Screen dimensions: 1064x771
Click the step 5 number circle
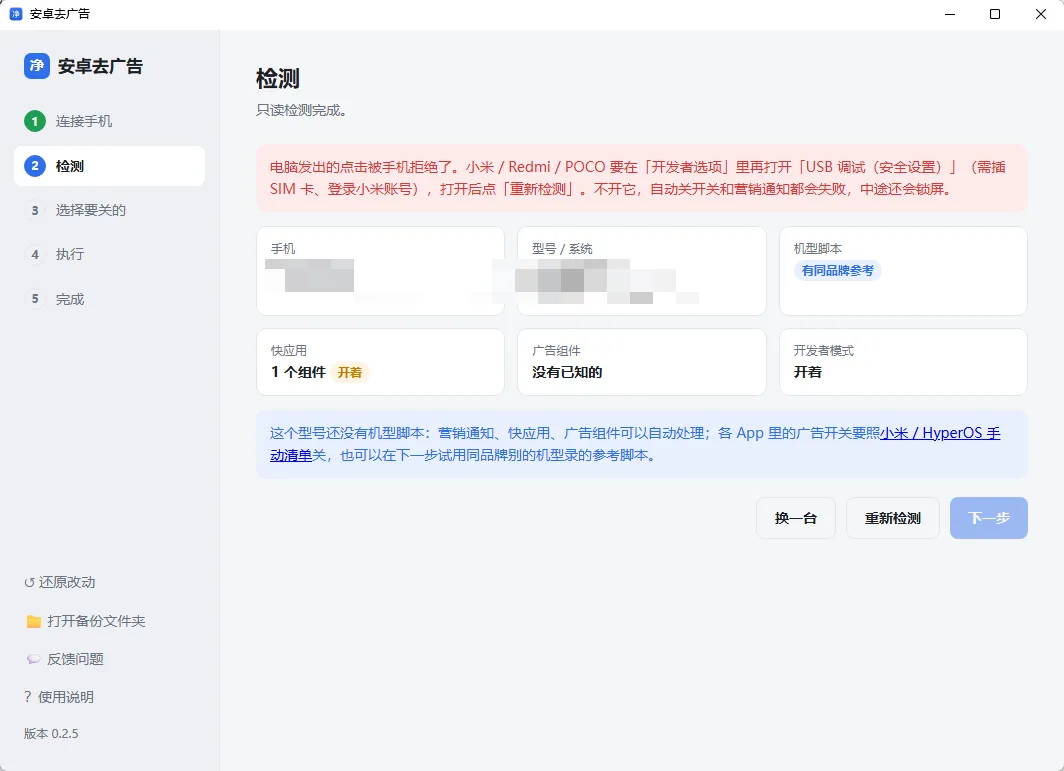point(35,299)
